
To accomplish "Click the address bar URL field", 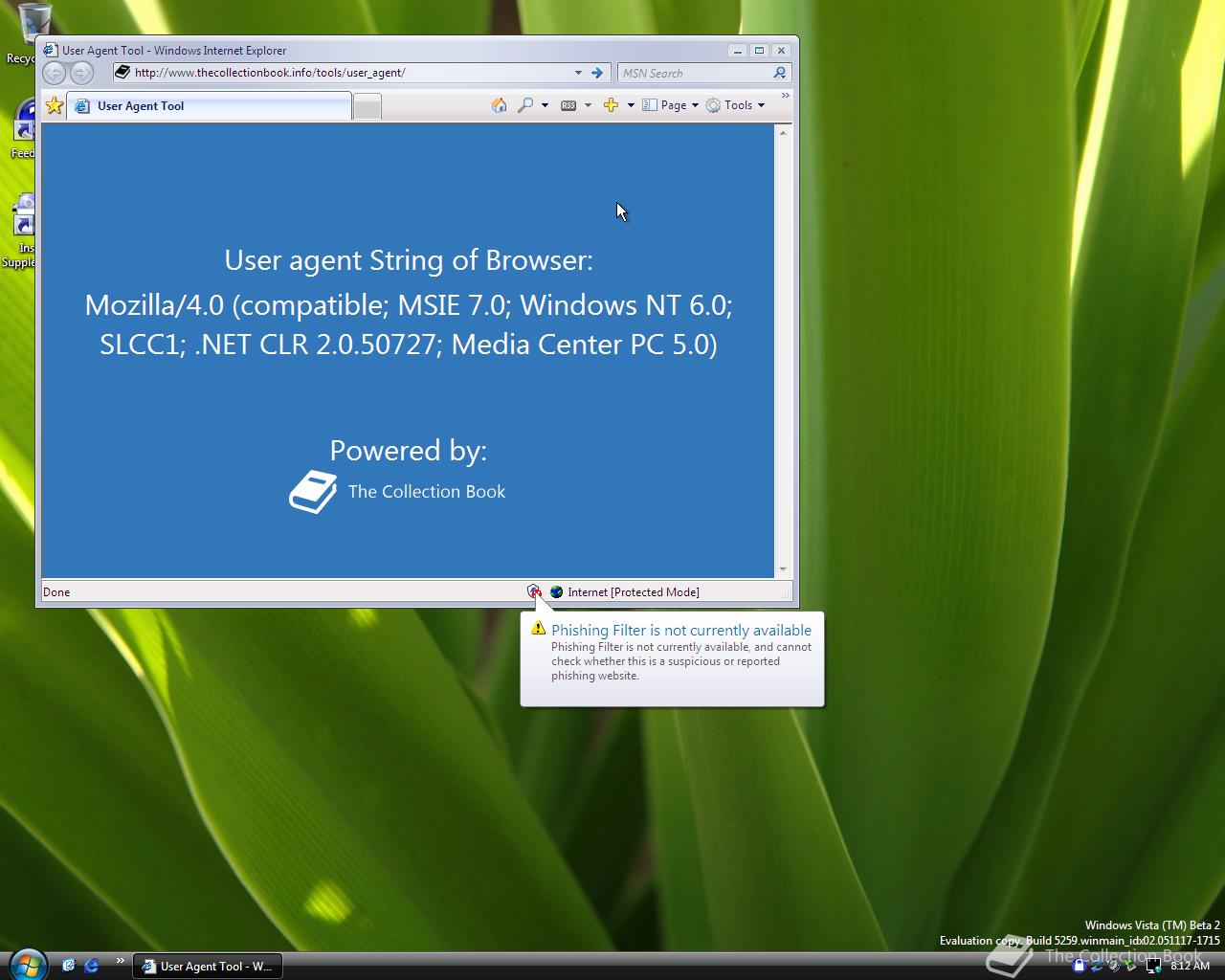I will tap(349, 73).
